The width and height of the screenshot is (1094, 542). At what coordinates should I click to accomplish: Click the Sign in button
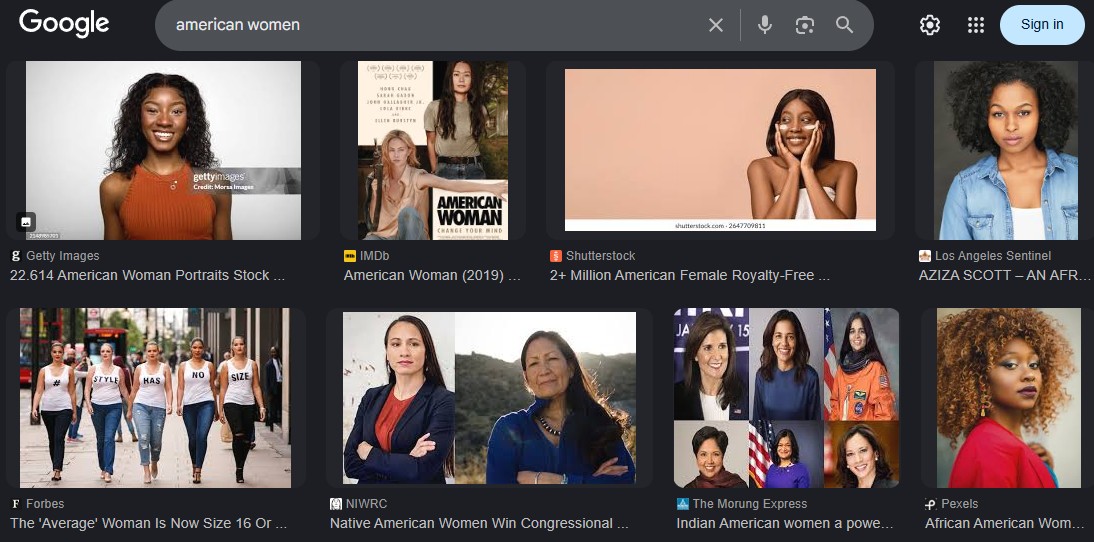point(1042,24)
